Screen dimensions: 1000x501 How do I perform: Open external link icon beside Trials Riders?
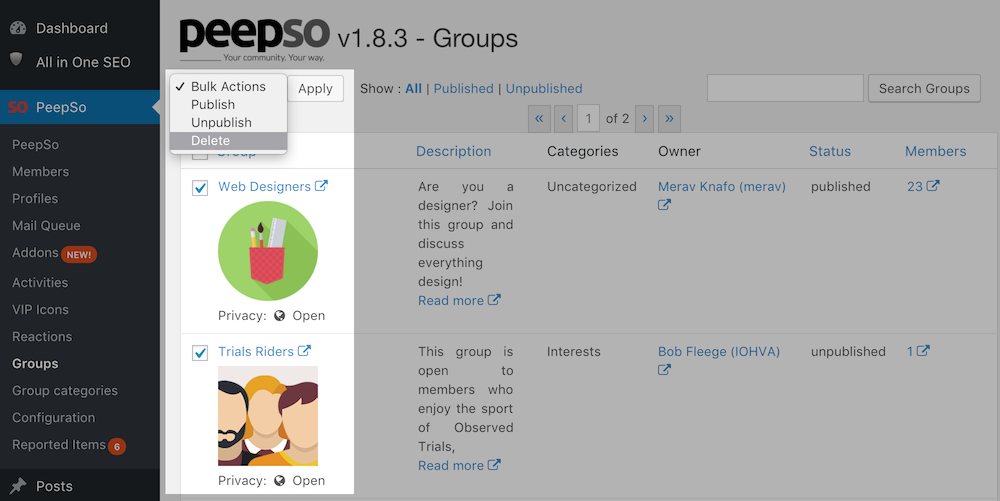click(x=304, y=351)
